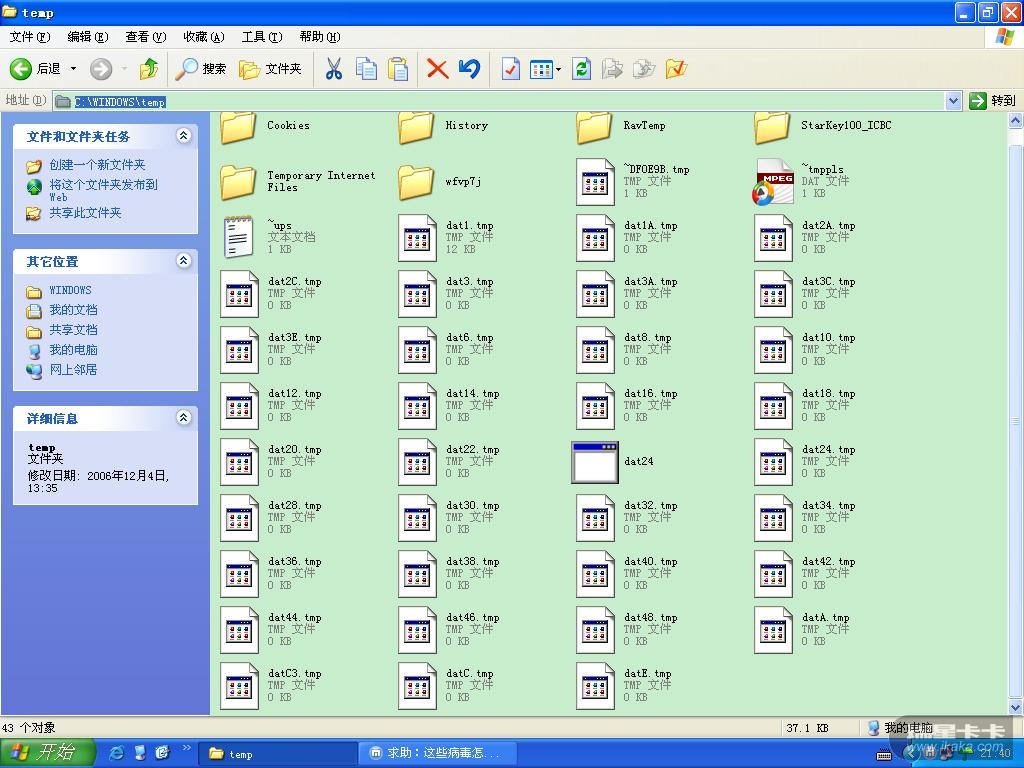Collapse the 文件和文件夹任务 panel
Screen dimensions: 1024x768
coord(183,136)
